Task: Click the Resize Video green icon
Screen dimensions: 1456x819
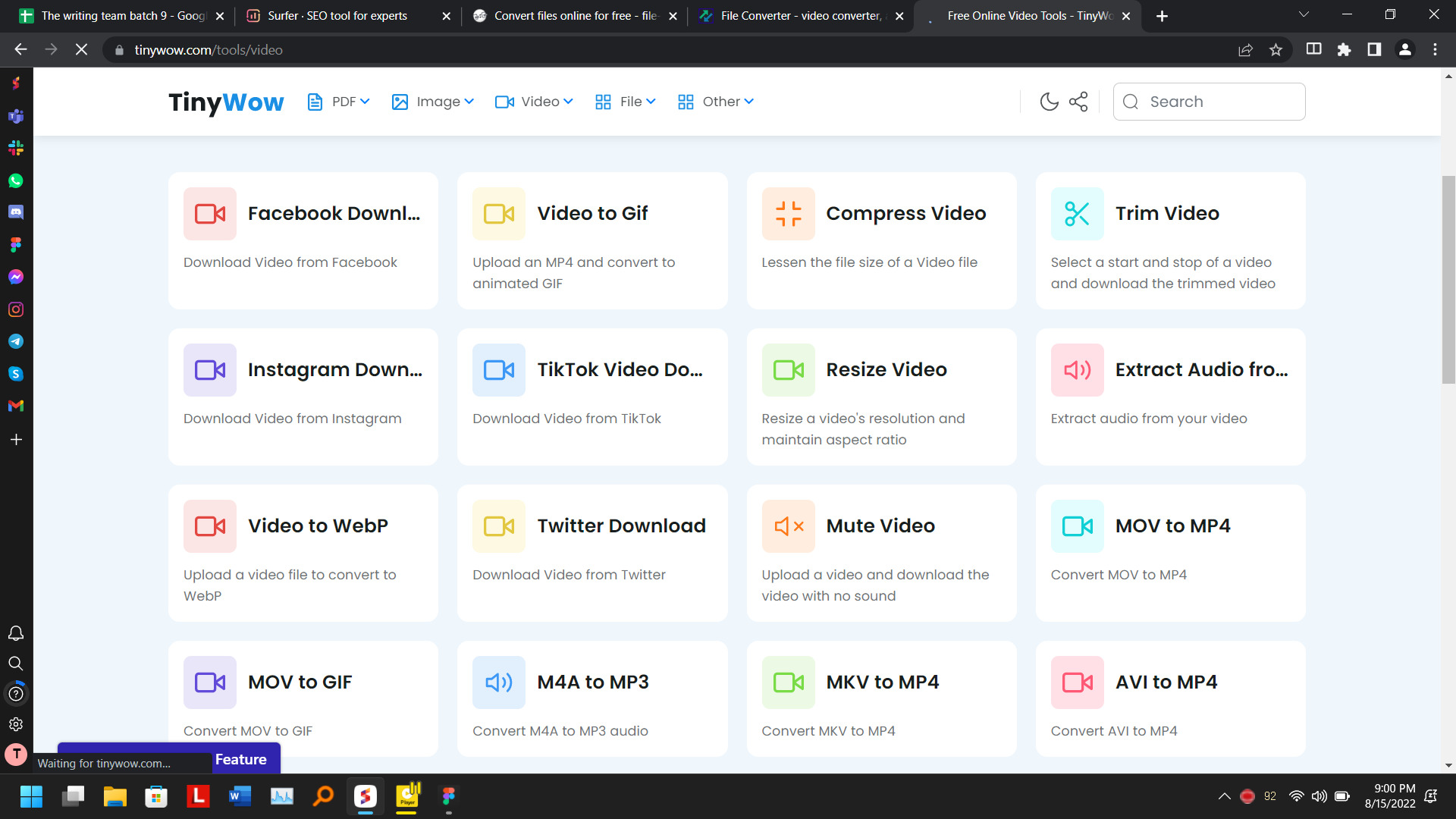Action: [x=789, y=370]
